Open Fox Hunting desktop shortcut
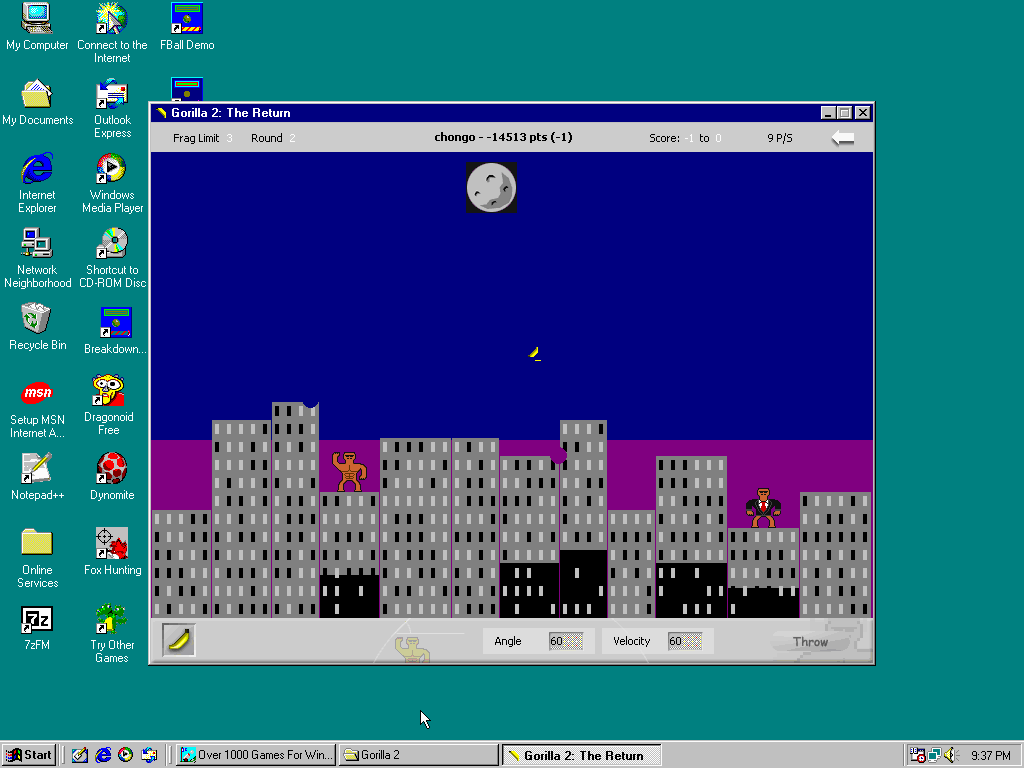Screen dimensions: 1024x768 click(112, 544)
